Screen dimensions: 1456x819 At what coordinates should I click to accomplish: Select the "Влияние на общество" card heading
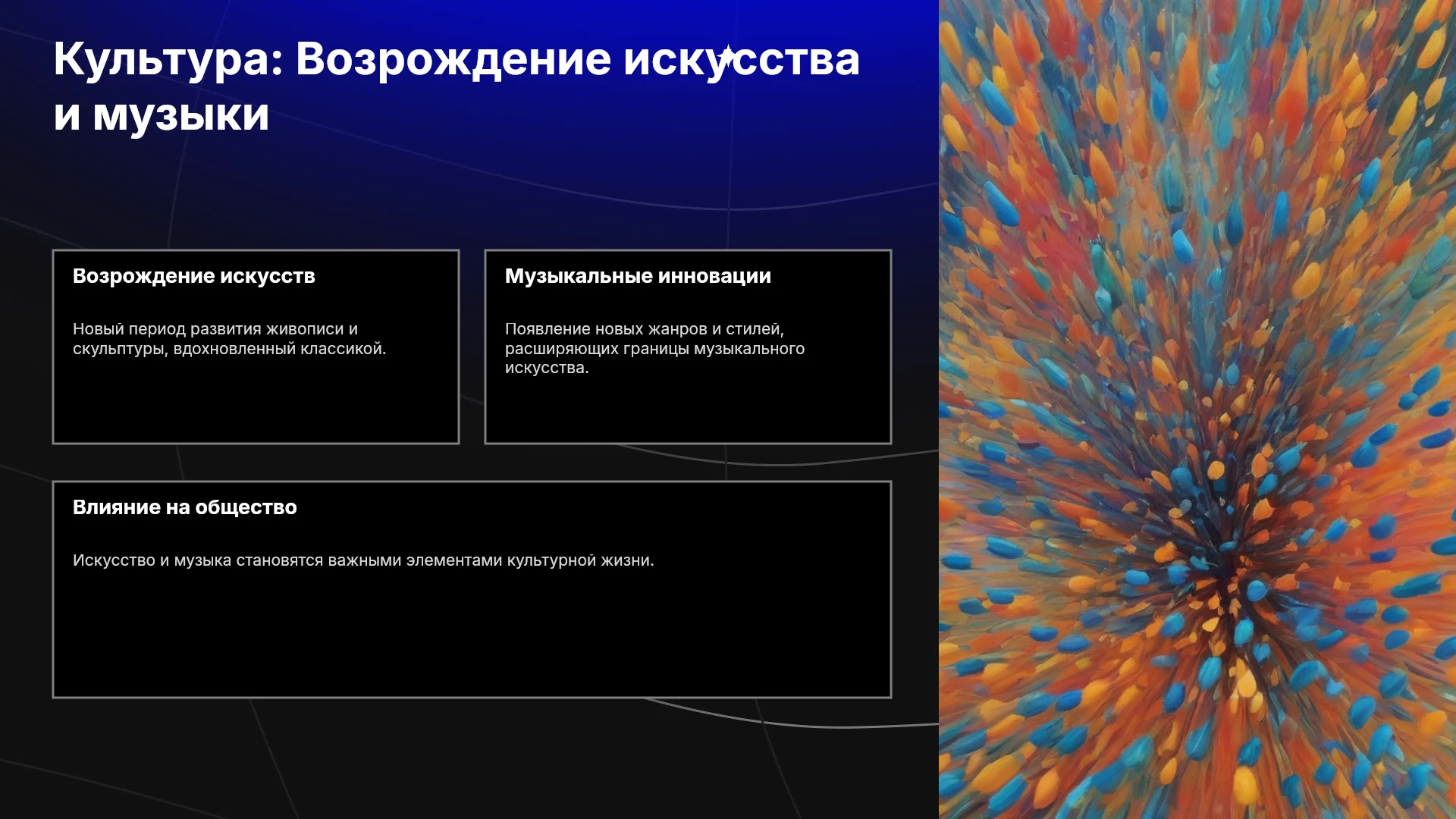[x=185, y=507]
